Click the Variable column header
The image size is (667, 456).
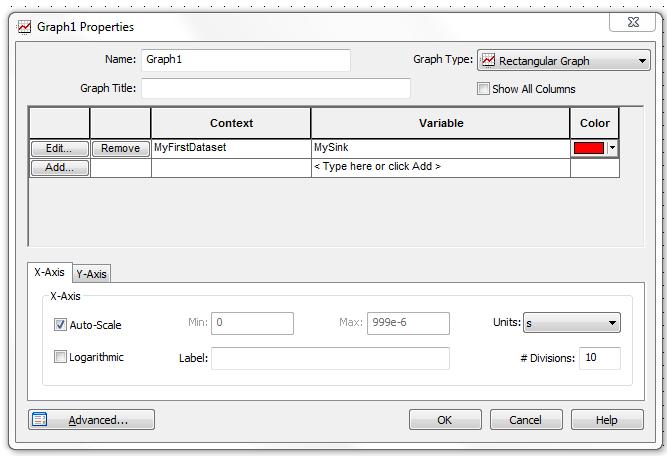coord(441,123)
